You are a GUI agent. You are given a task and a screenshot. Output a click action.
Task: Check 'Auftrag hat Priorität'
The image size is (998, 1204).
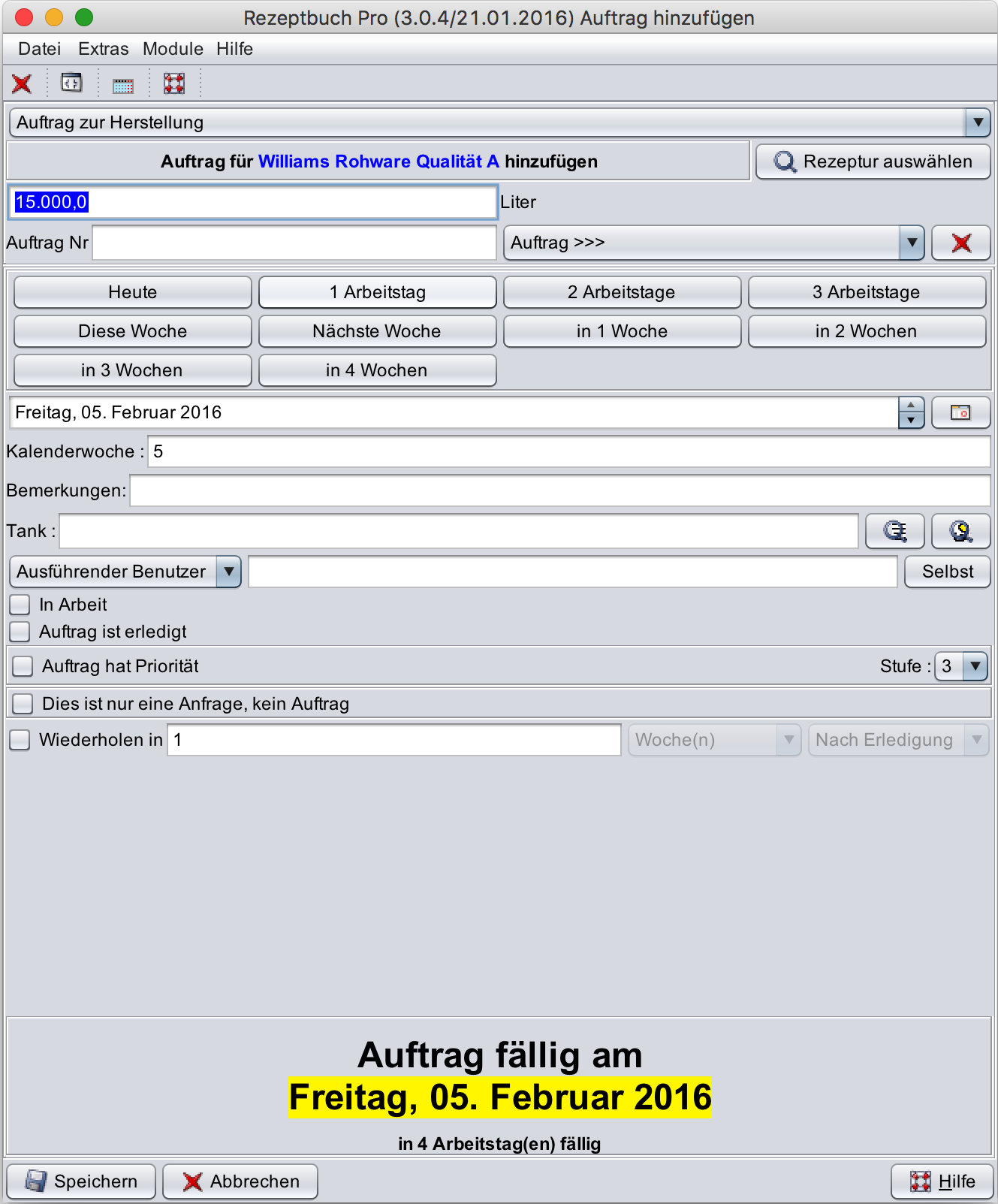(23, 666)
